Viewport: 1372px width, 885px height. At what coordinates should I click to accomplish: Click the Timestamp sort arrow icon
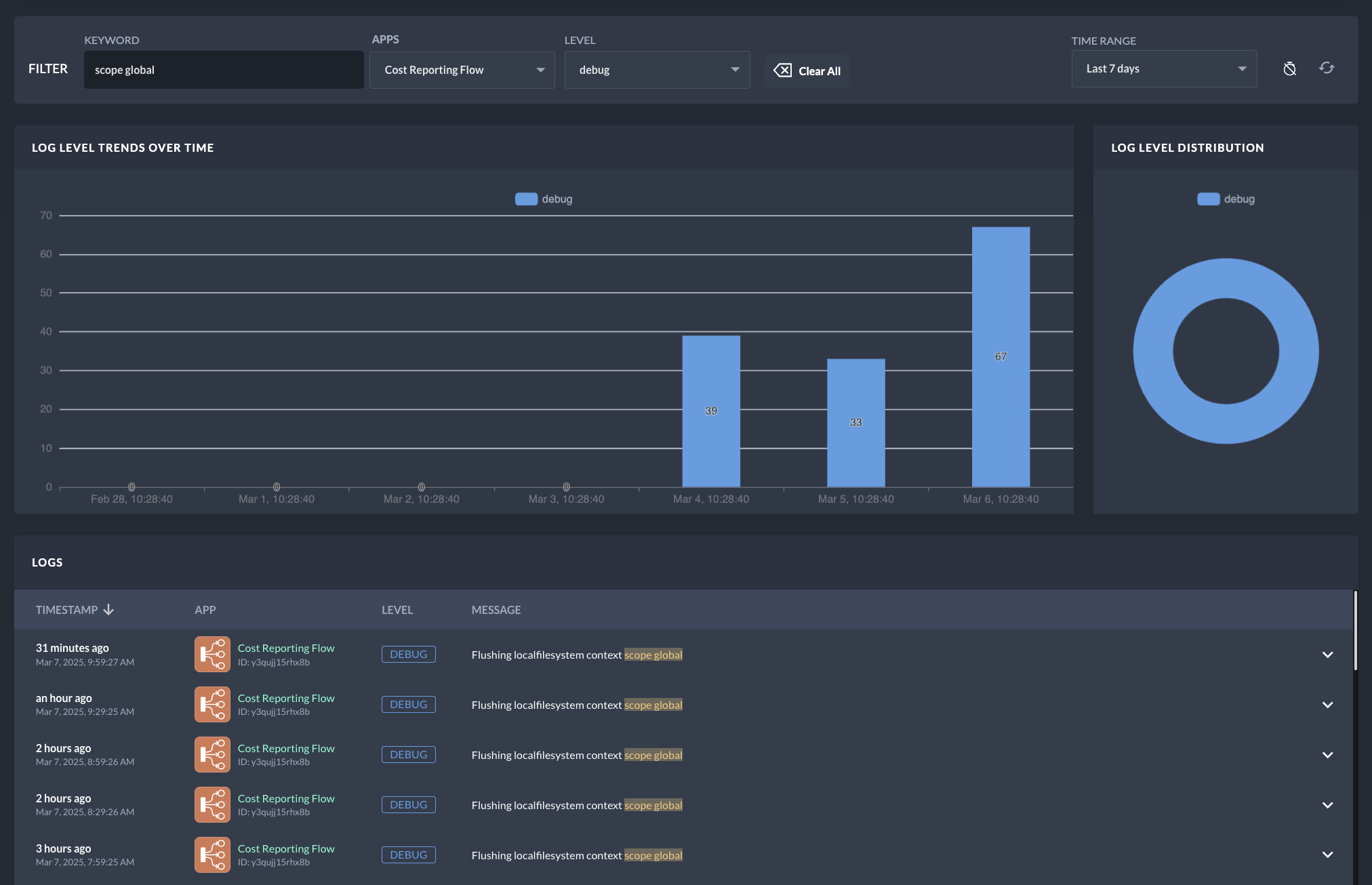[x=108, y=610]
